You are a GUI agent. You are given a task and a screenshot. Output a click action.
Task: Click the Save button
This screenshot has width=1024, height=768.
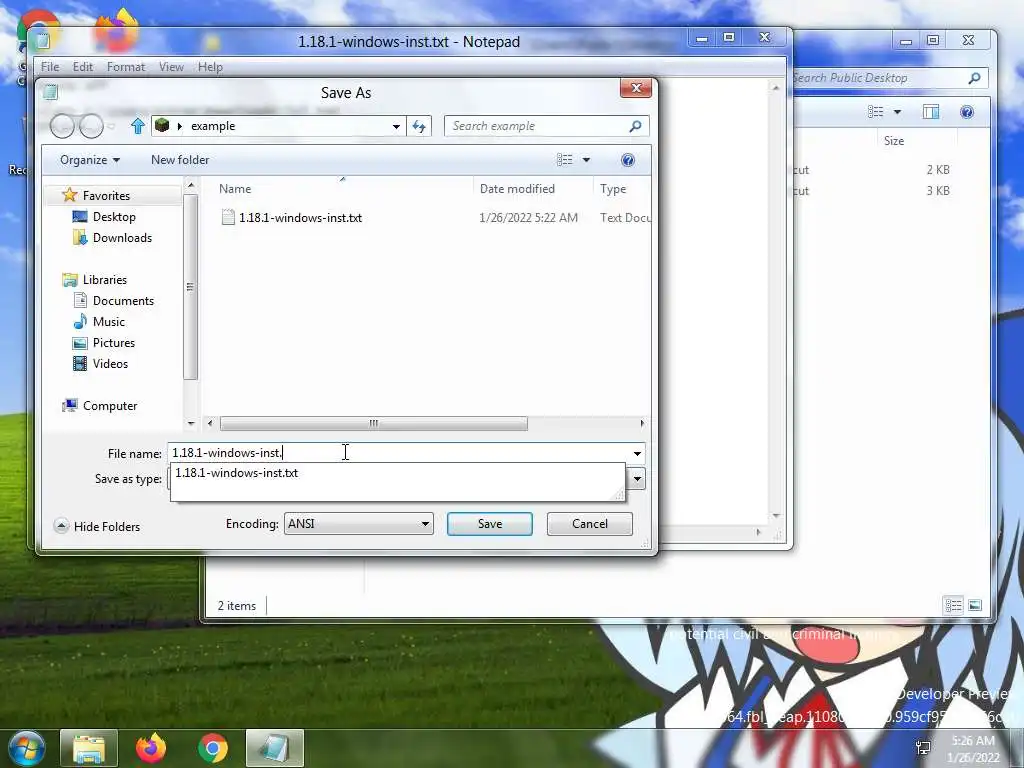[x=490, y=524]
